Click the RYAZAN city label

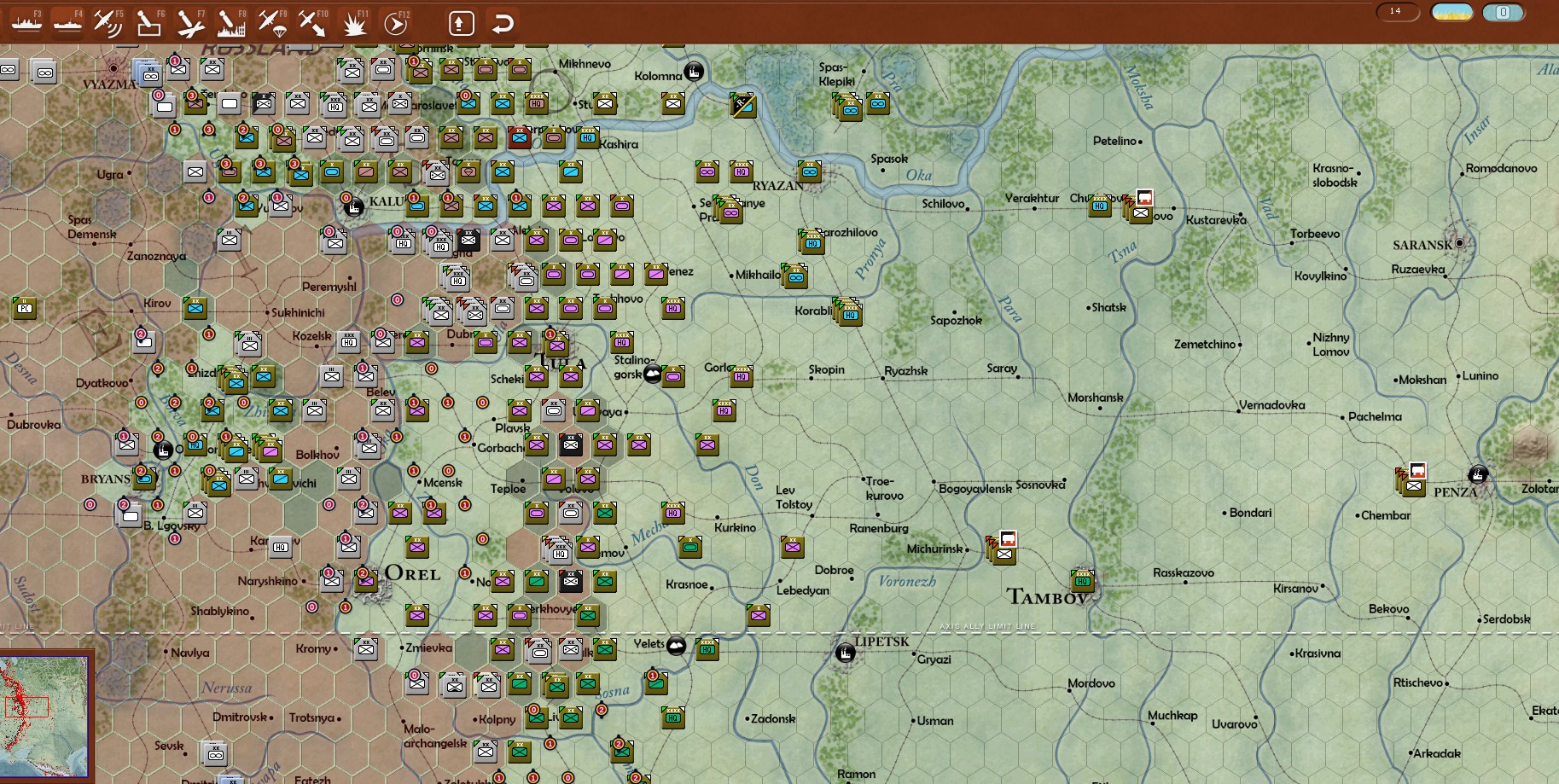coord(777,185)
